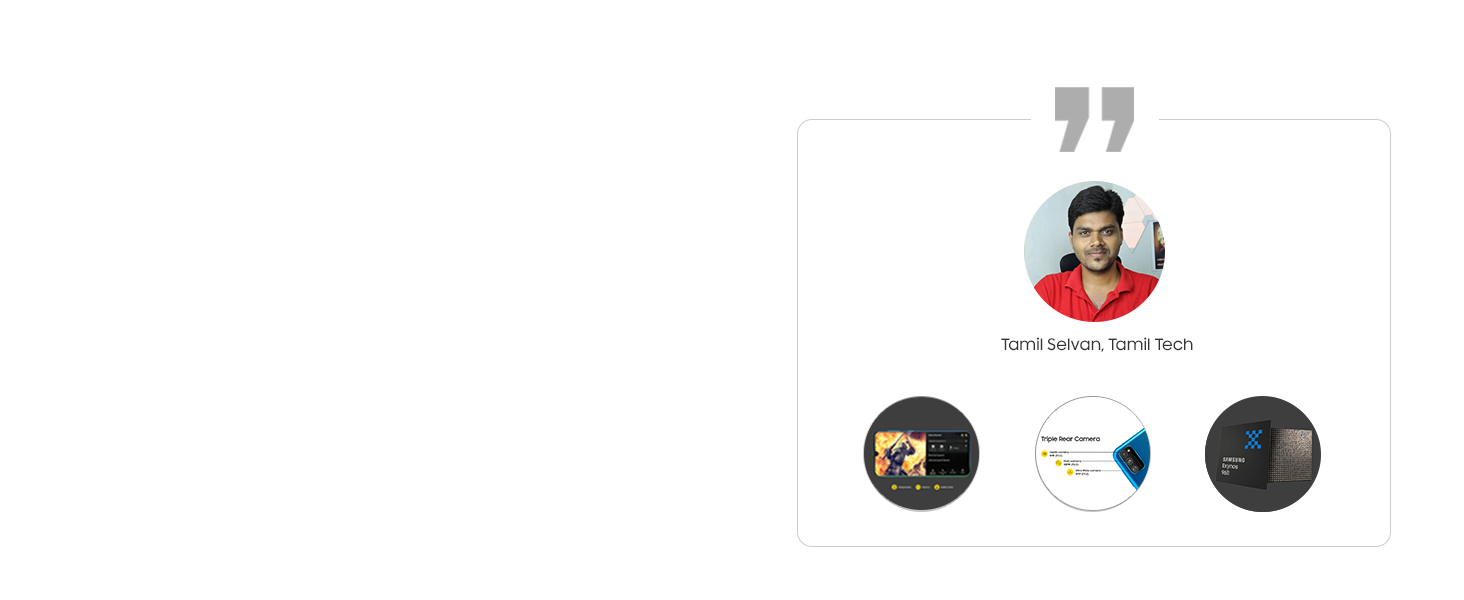Click the game booster panel beside the artwork
The image size is (1464, 600).
tap(948, 453)
